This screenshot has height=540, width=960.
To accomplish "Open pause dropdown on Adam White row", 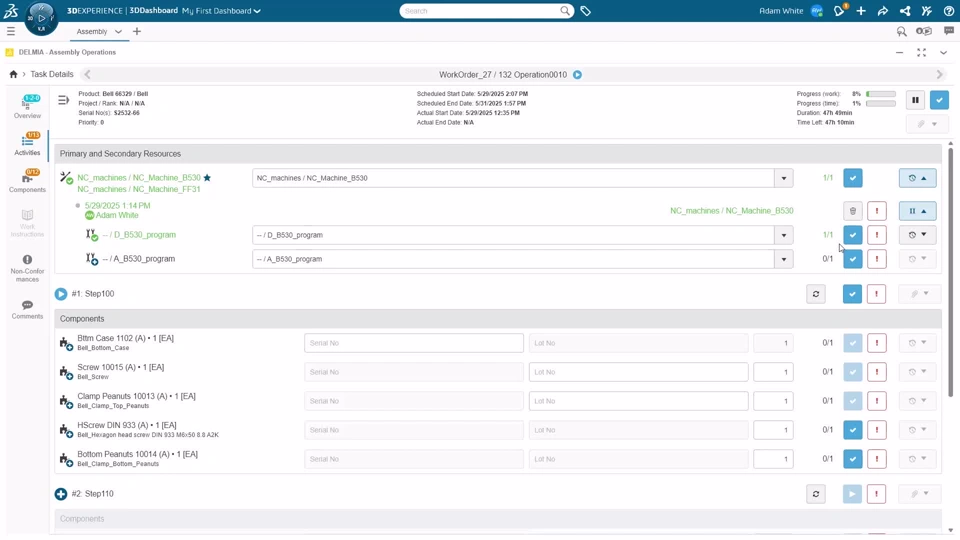I will coord(918,211).
